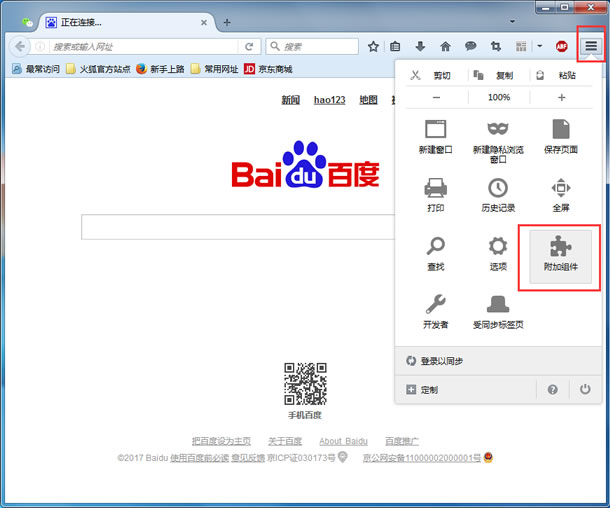Click the address bar URL field
The width and height of the screenshot is (610, 508).
click(x=143, y=47)
